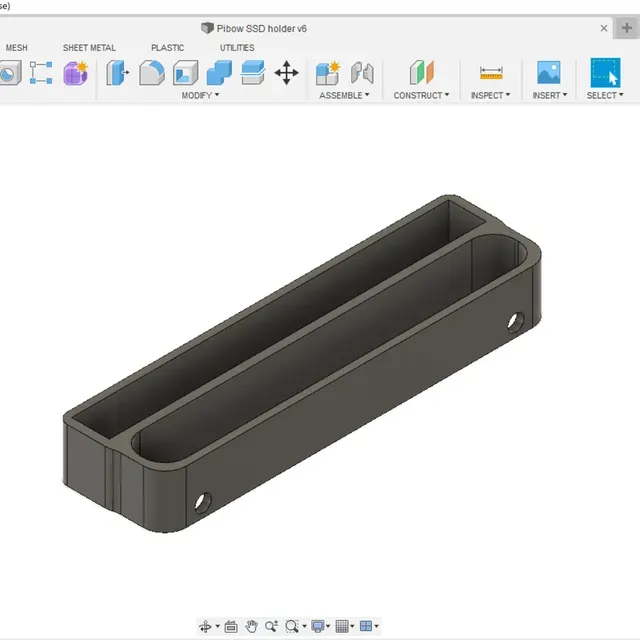Expand the INSPECT dropdown menu
The image size is (640, 640).
490,95
